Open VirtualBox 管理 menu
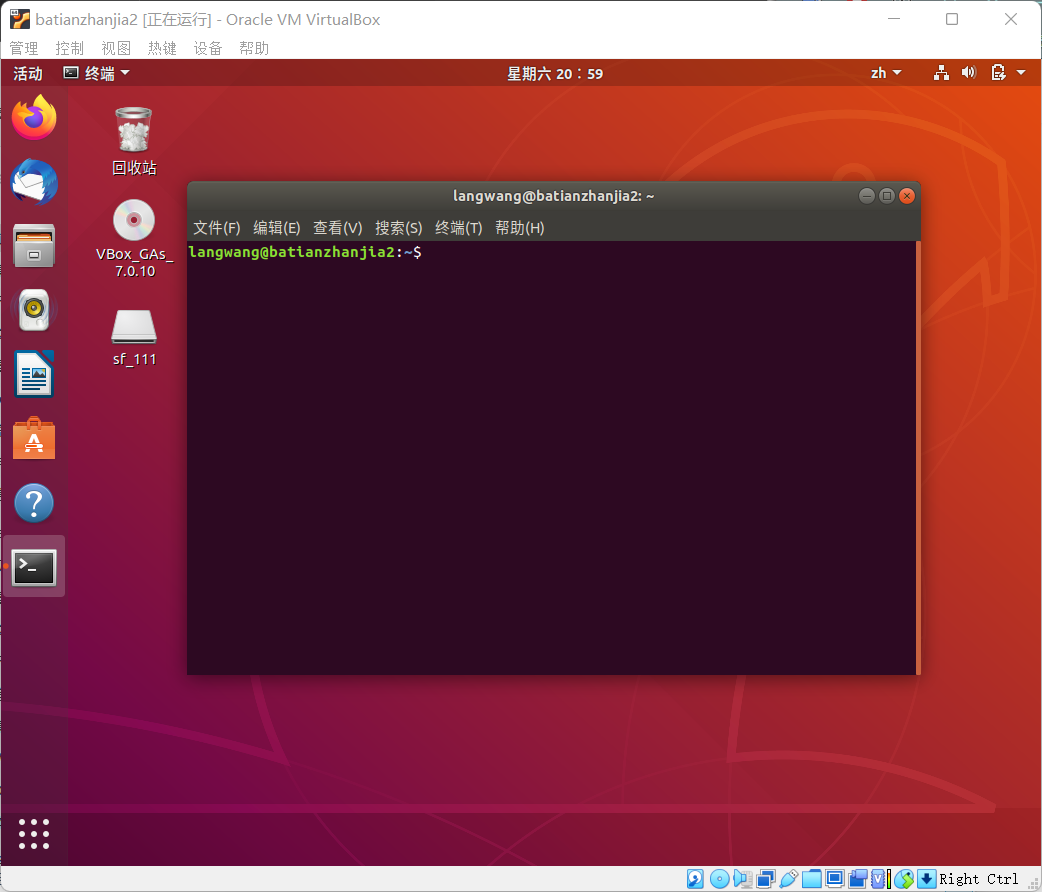 pyautogui.click(x=24, y=48)
